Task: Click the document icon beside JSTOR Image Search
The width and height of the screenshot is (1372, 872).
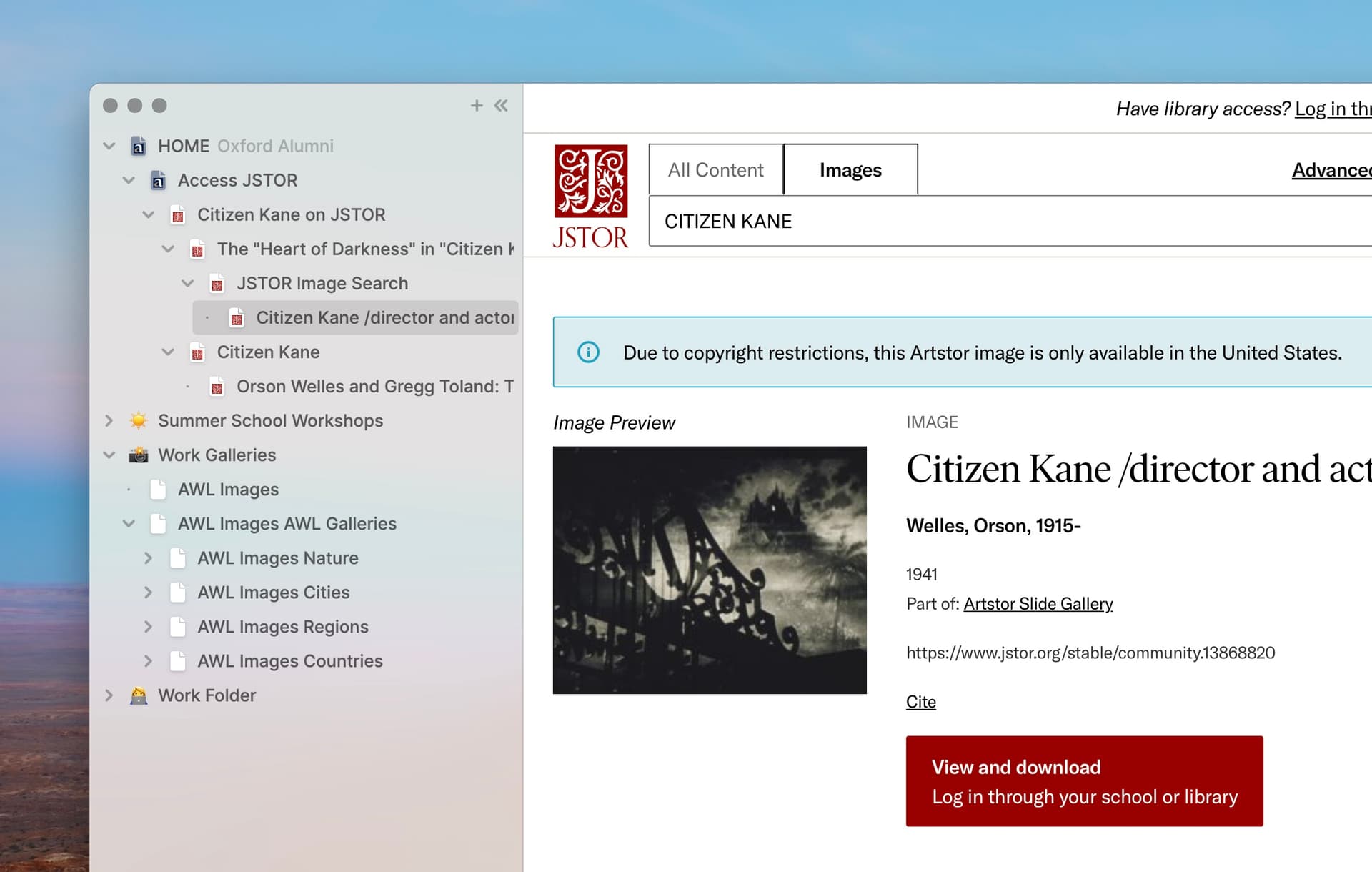Action: pyautogui.click(x=217, y=283)
